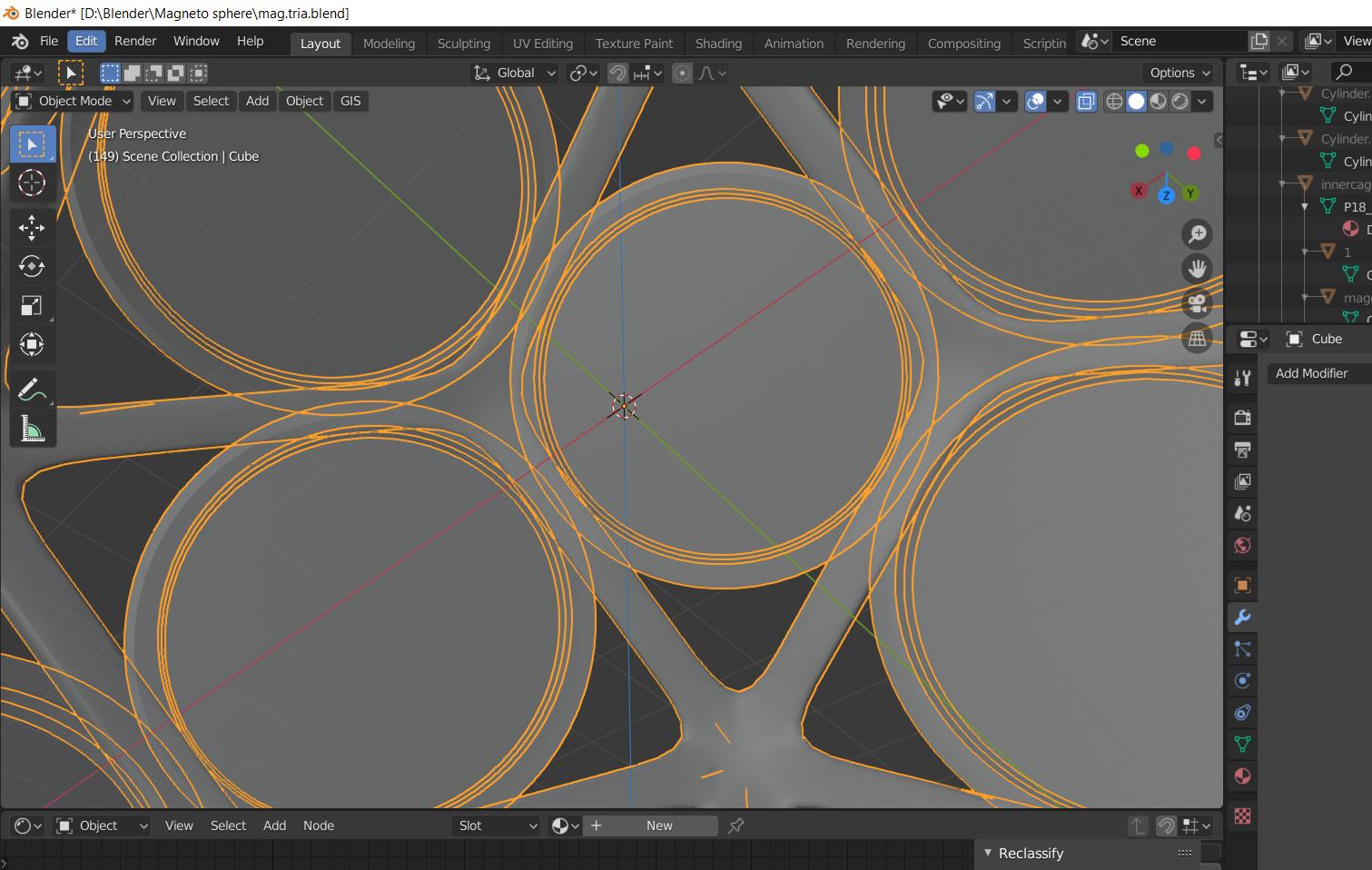This screenshot has width=1372, height=870.
Task: Select the Material properties tab
Action: pyautogui.click(x=1242, y=776)
